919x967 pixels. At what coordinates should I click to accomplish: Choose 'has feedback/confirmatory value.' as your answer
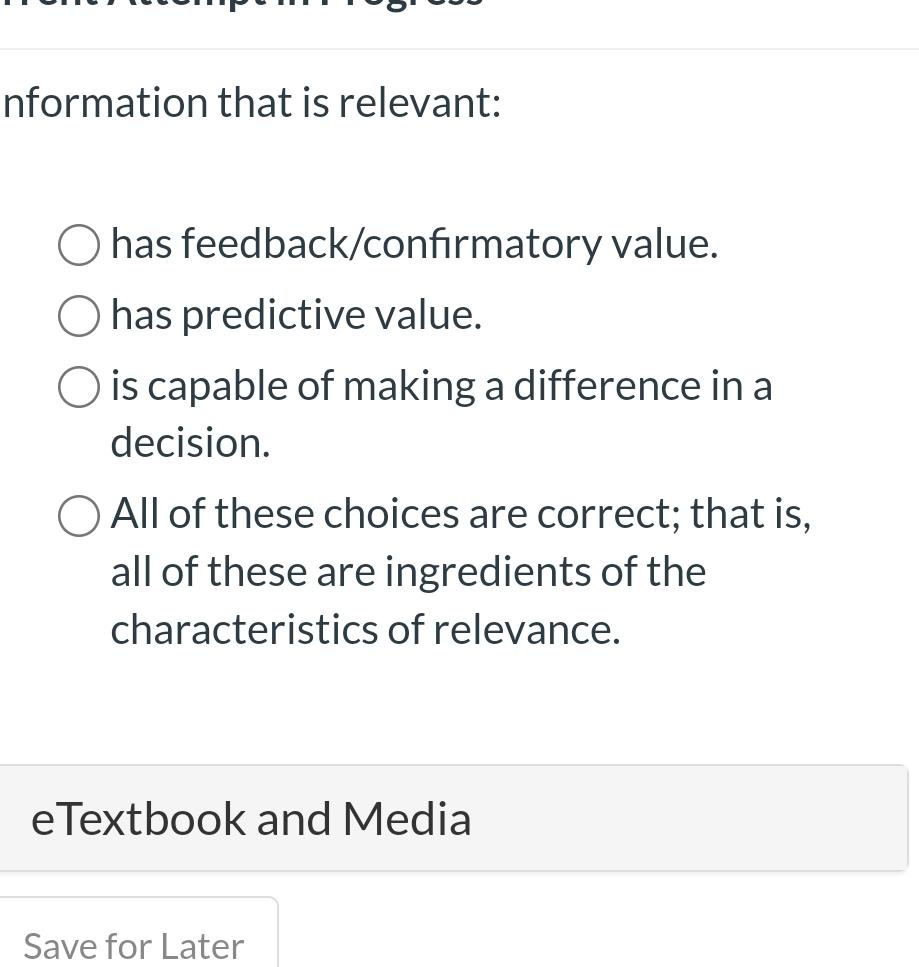click(x=78, y=244)
